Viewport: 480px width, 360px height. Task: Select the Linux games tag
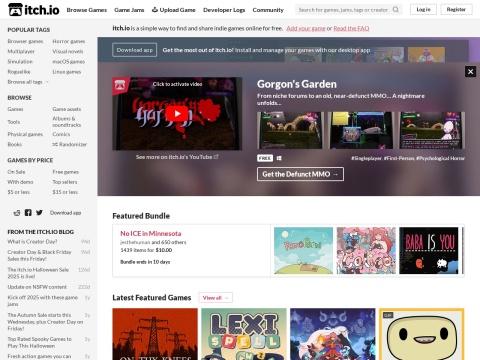pos(67,72)
